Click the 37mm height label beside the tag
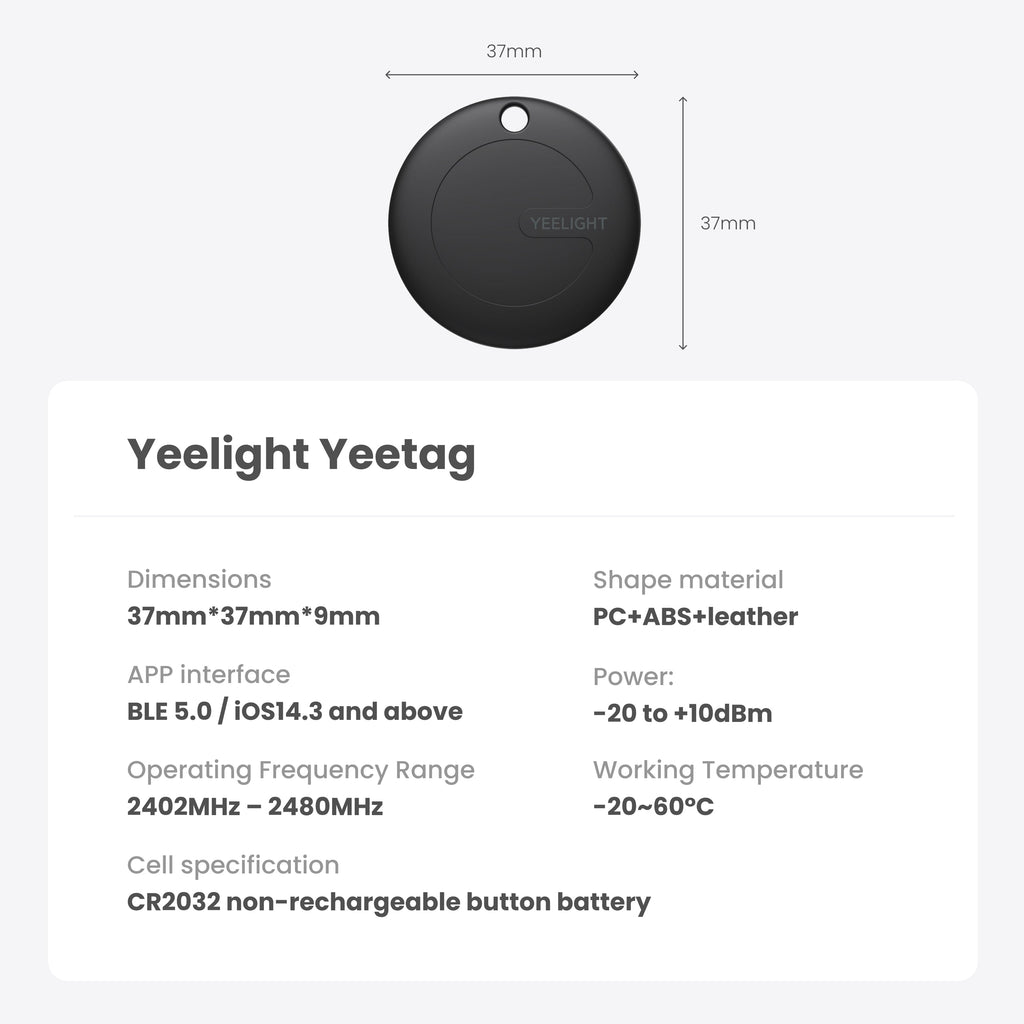 (728, 223)
